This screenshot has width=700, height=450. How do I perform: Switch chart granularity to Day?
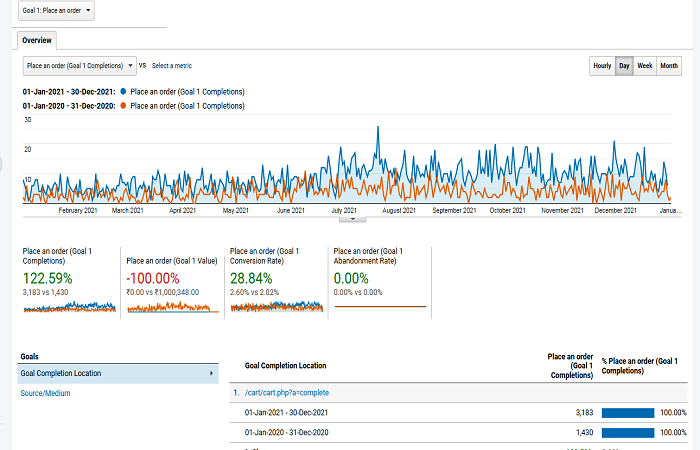[624, 66]
